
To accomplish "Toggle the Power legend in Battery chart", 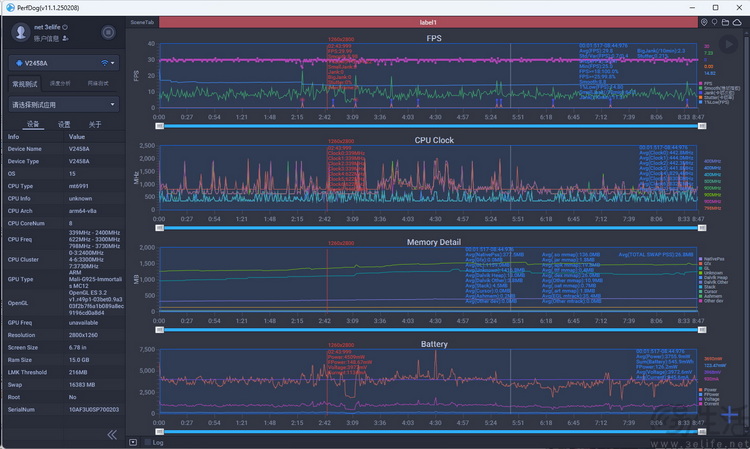I will (708, 390).
